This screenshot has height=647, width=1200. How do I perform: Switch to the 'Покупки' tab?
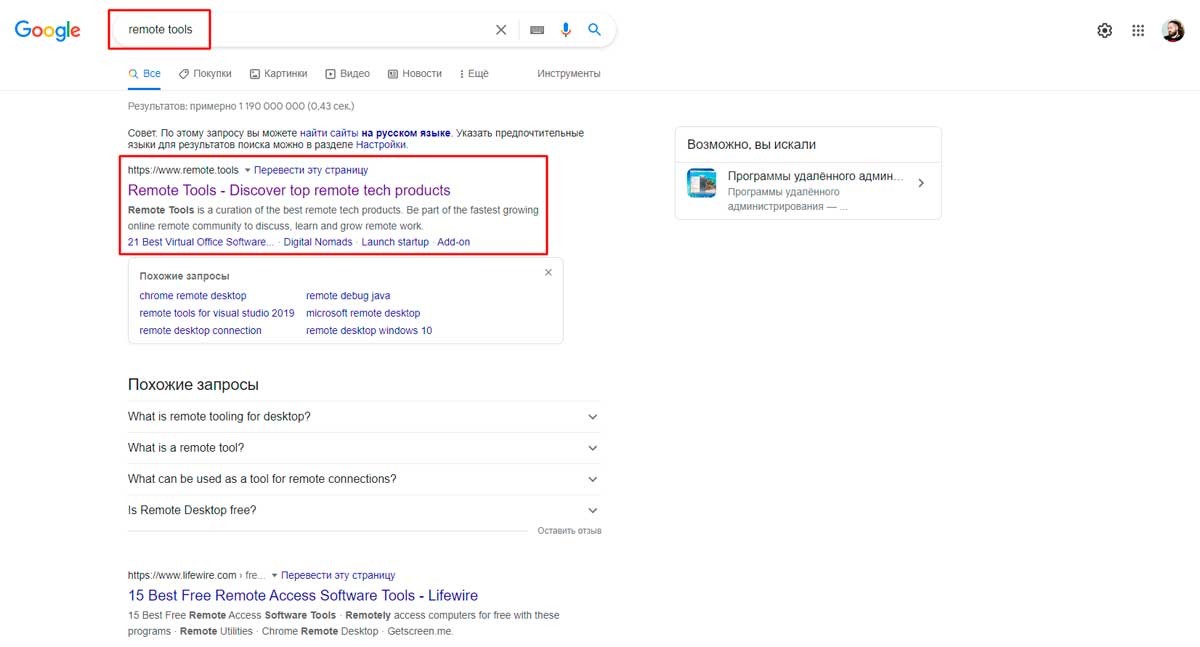(x=205, y=73)
